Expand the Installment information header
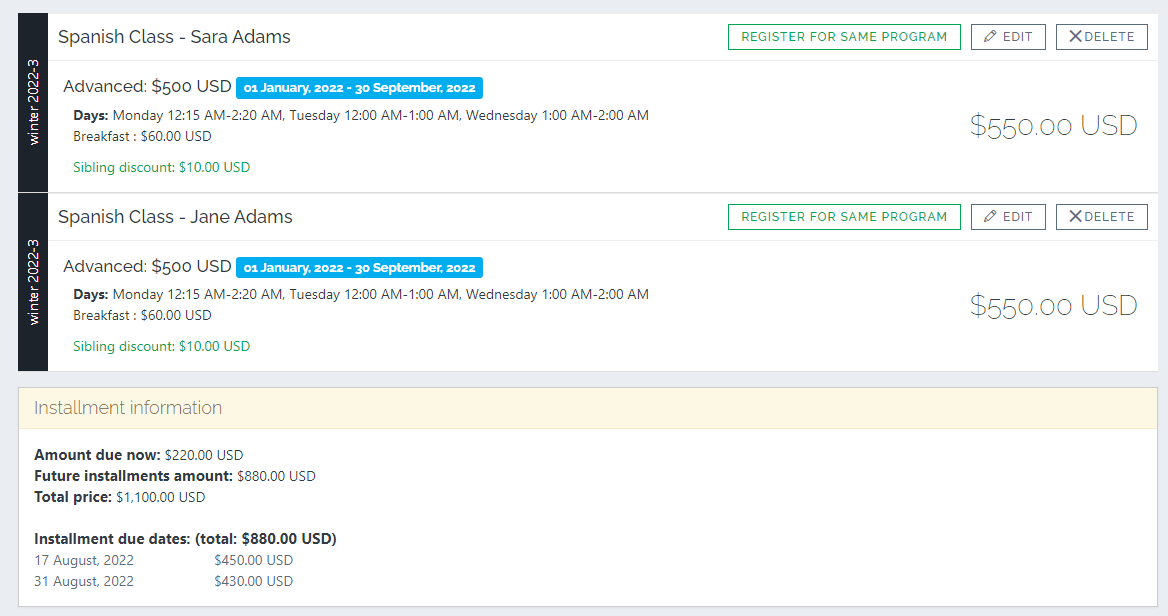 pos(128,408)
